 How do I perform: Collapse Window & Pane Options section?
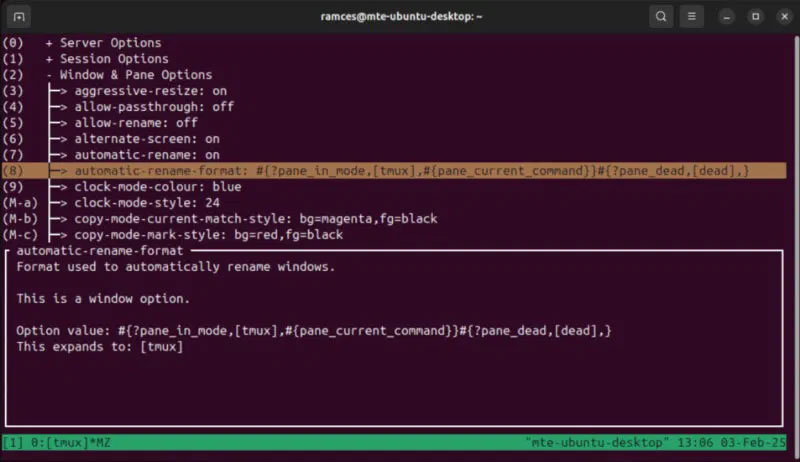pyautogui.click(x=129, y=75)
